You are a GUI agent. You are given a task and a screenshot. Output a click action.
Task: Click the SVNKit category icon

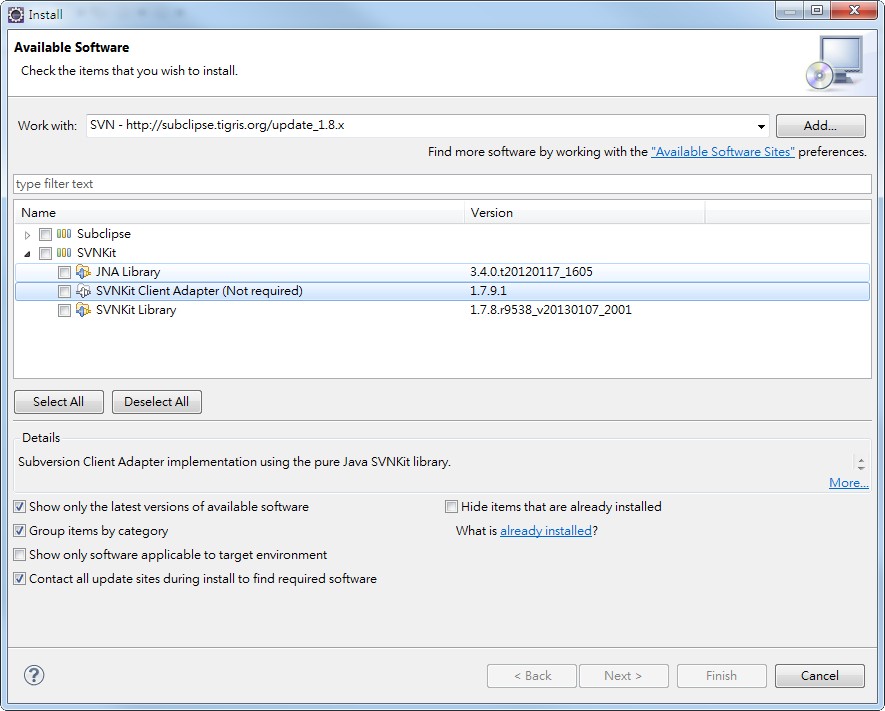[x=62, y=252]
